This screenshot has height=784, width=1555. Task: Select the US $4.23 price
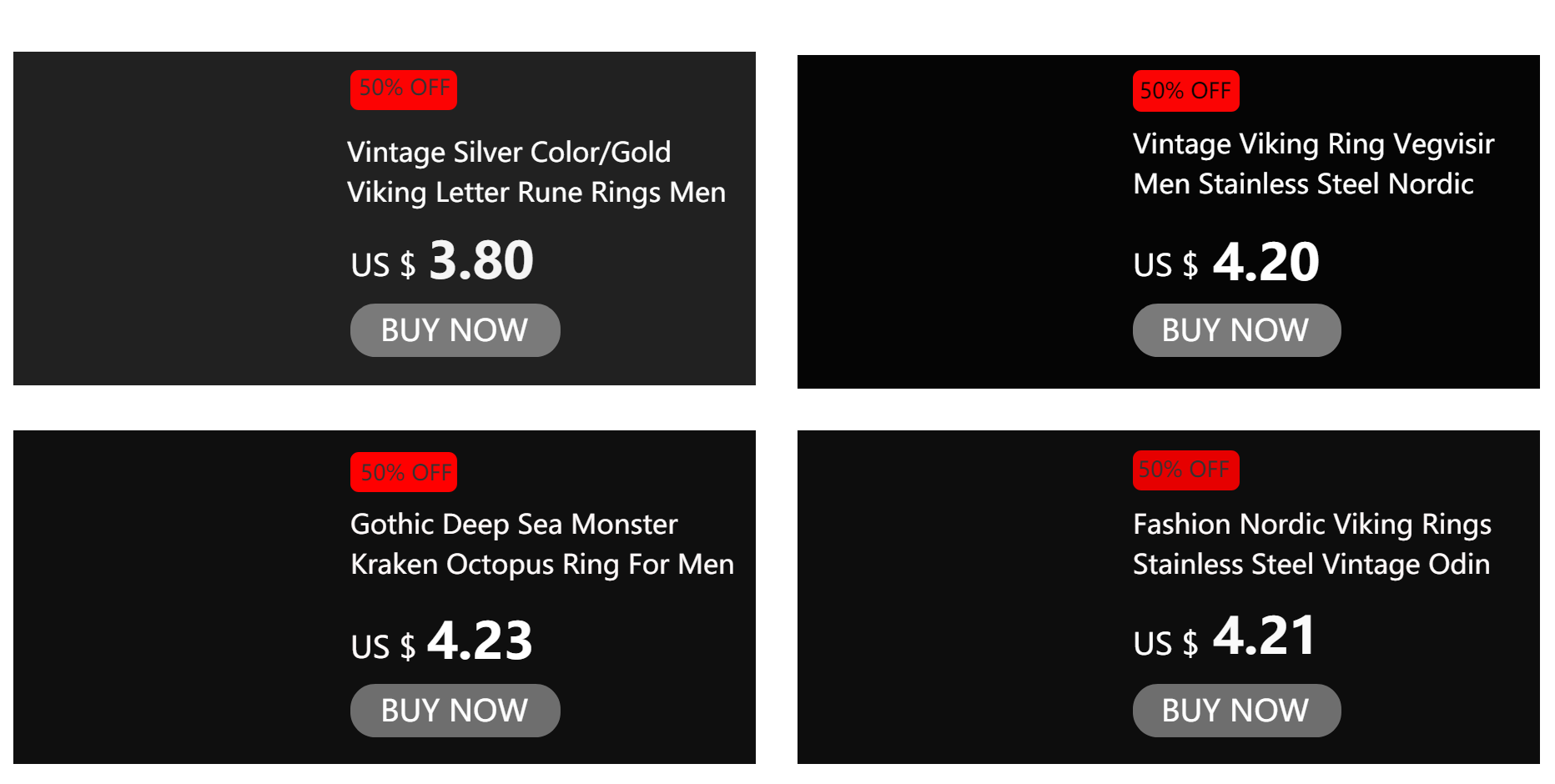click(441, 642)
